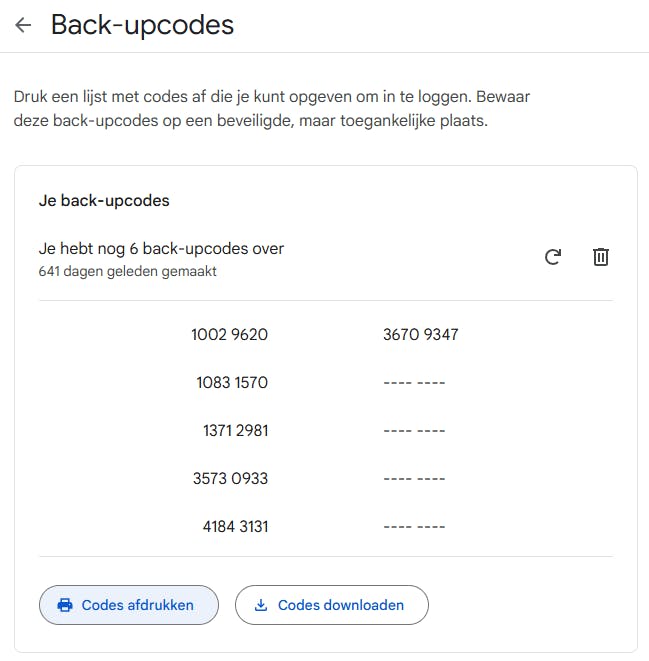Click the 641 dagen geleden gemaakt text
This screenshot has width=649, height=661.
(127, 271)
